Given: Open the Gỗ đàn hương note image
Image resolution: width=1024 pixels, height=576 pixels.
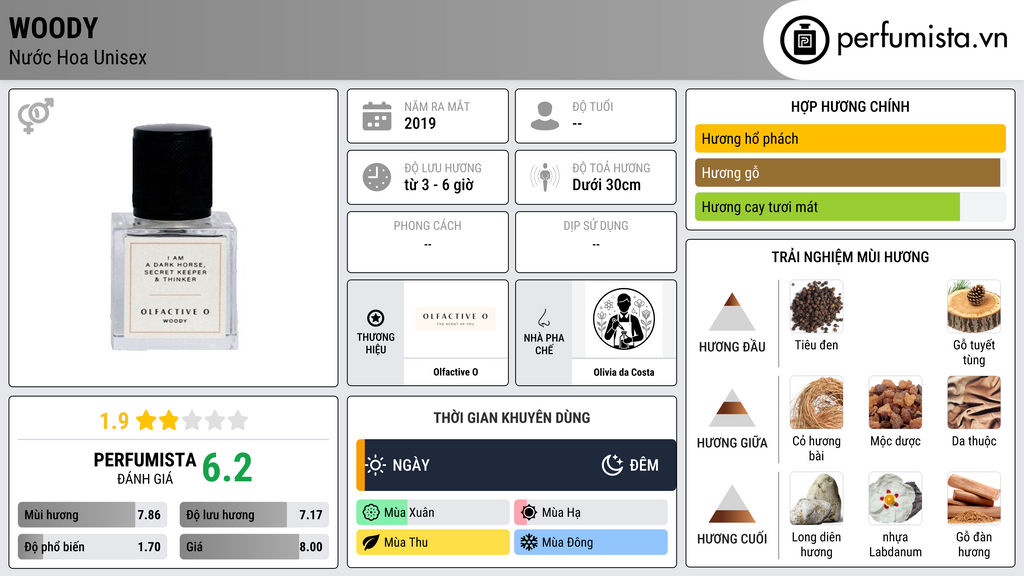Looking at the screenshot, I should tap(974, 498).
